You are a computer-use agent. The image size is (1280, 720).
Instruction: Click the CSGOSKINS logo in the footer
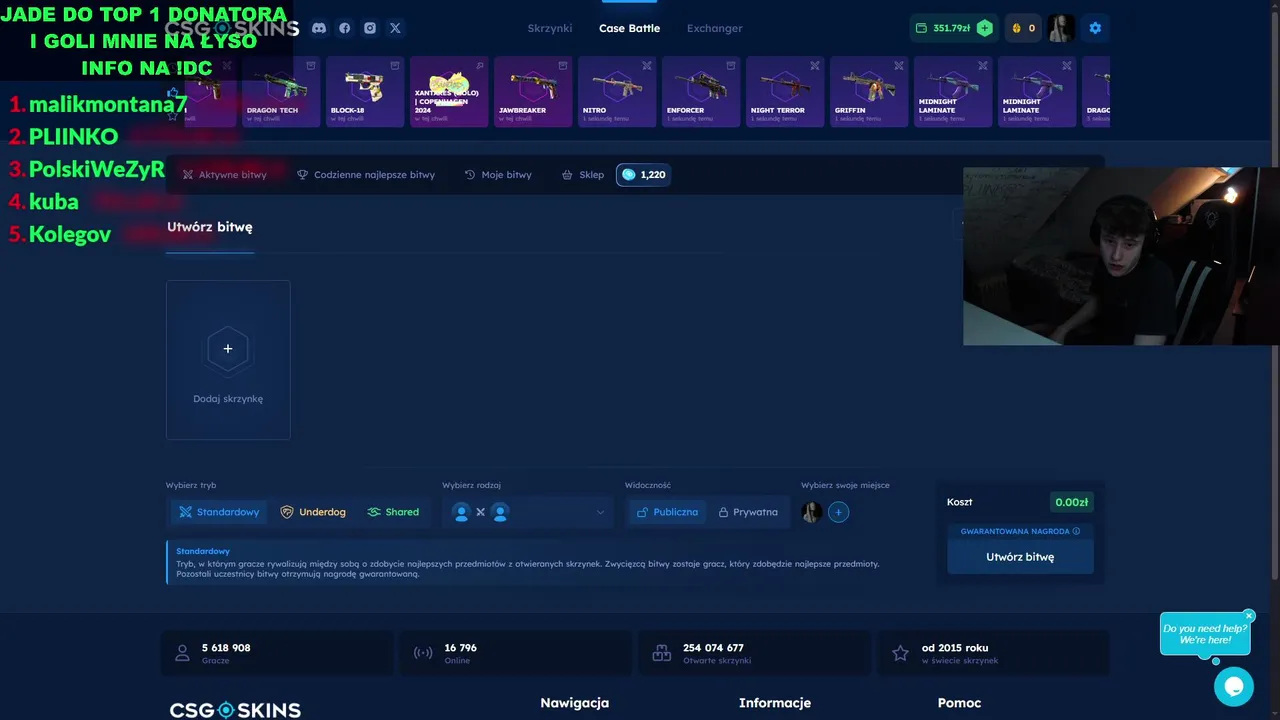point(235,710)
